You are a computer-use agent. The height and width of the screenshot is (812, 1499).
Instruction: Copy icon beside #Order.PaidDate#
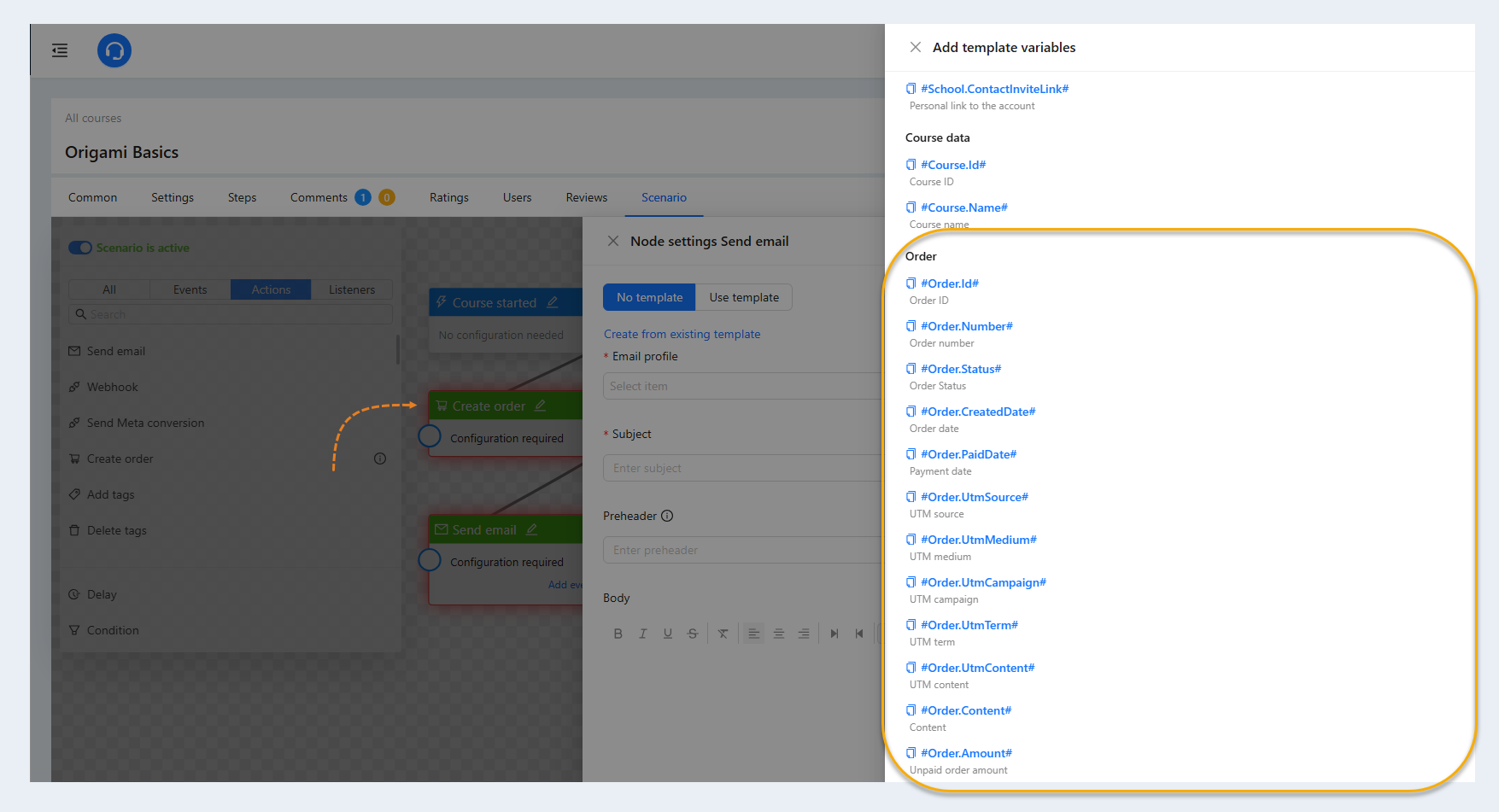tap(911, 454)
